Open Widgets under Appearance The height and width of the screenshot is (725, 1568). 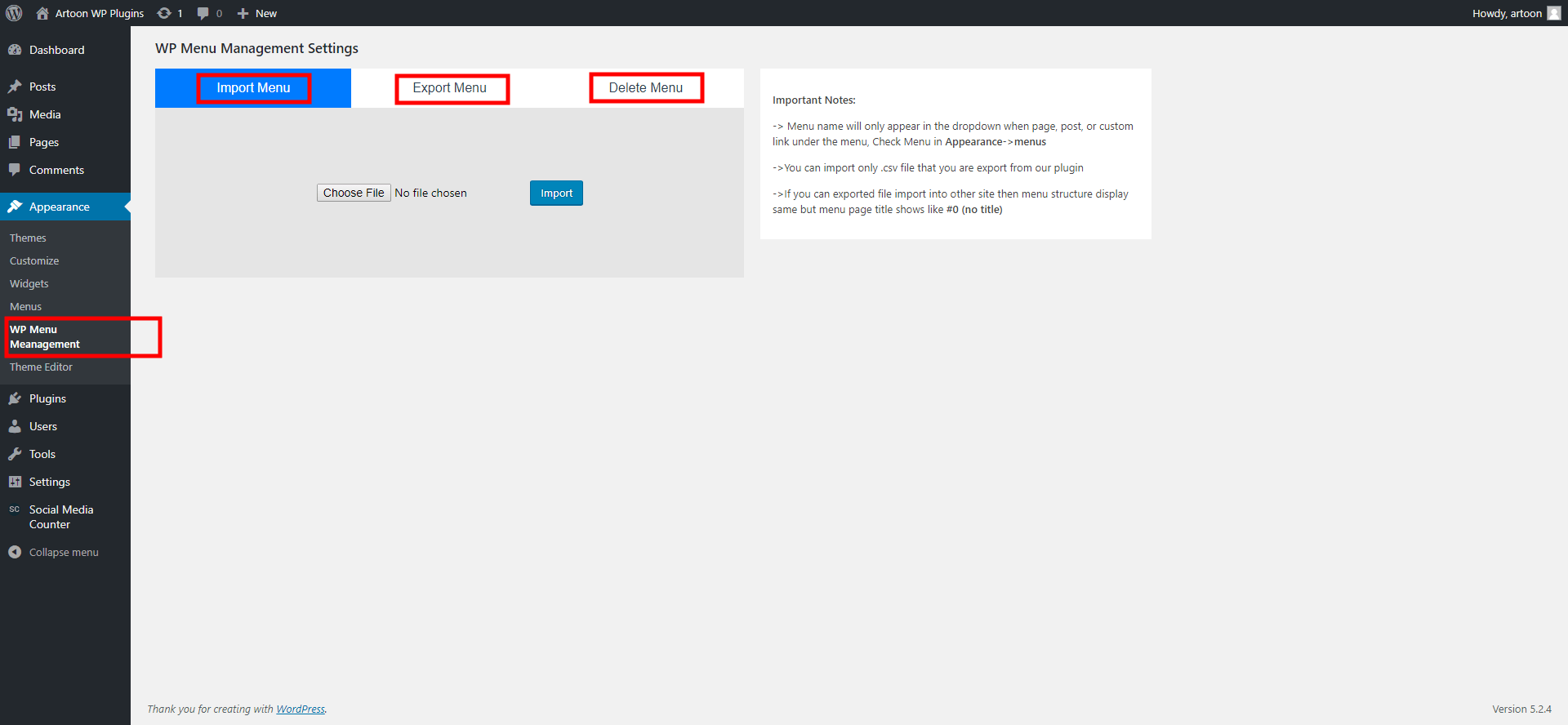29,284
